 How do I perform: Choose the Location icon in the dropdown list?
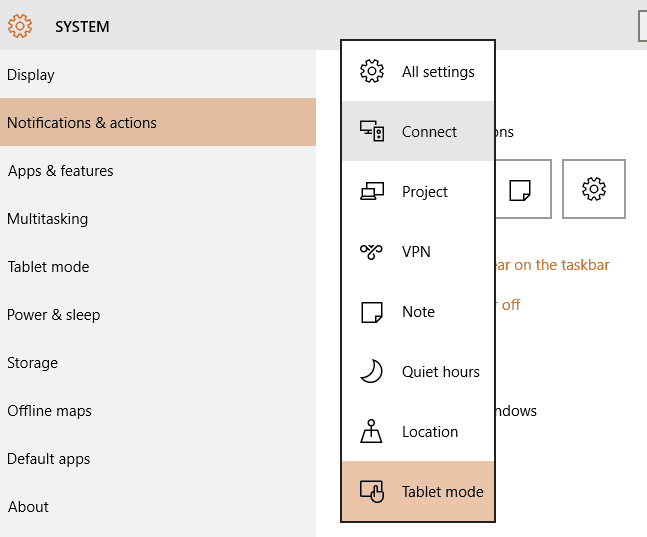coord(372,432)
